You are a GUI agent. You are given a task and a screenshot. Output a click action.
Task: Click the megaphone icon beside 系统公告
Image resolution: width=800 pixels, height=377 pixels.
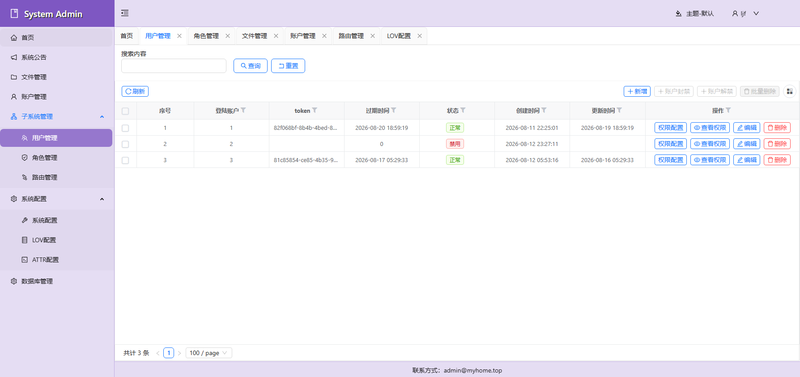[x=14, y=58]
